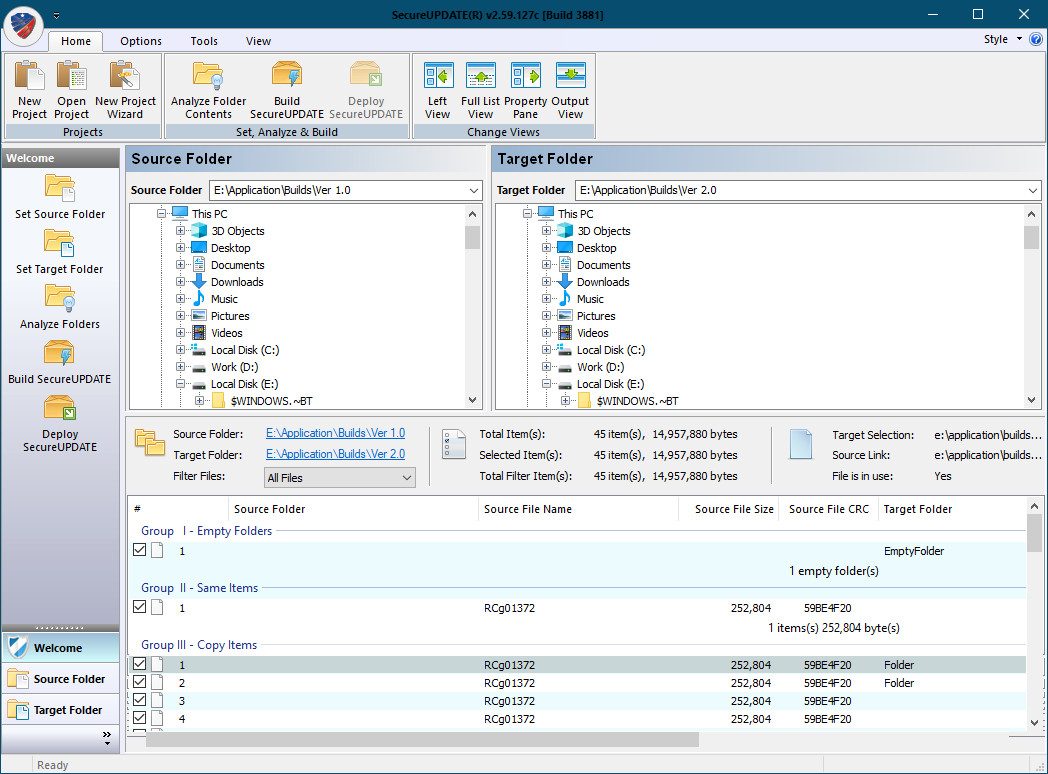Select Local Disk (C:) in Target tree
The width and height of the screenshot is (1048, 774).
[x=610, y=350]
